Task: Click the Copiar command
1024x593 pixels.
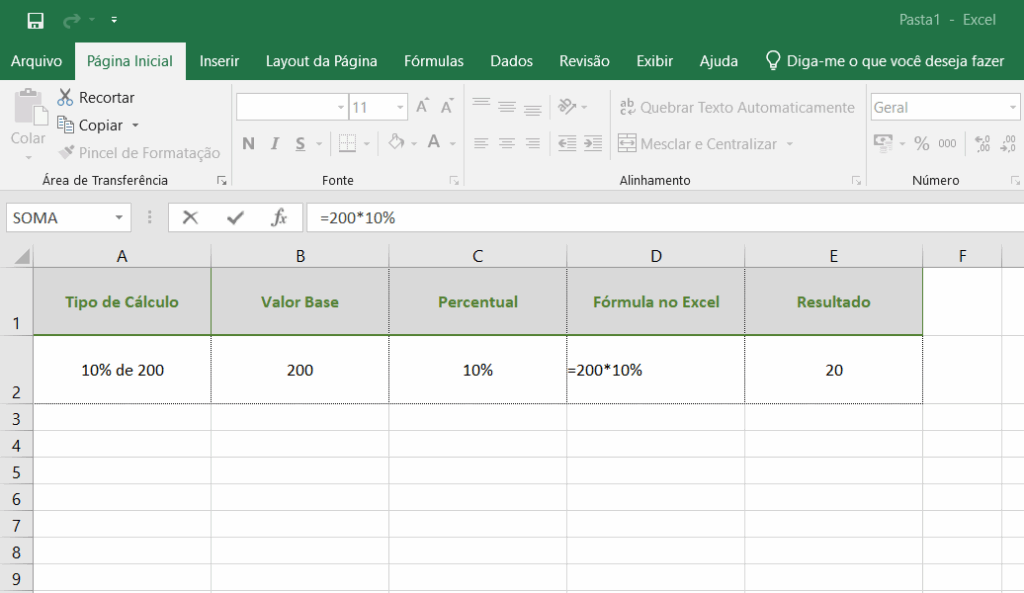Action: (101, 126)
